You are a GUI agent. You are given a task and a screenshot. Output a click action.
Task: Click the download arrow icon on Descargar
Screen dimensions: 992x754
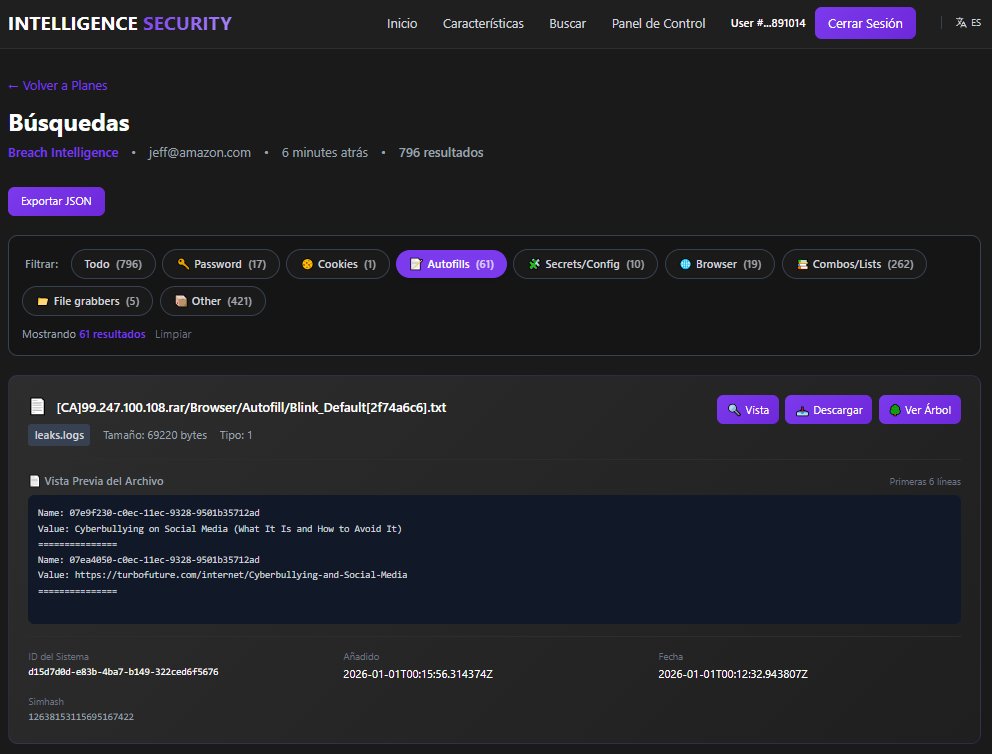click(x=801, y=409)
